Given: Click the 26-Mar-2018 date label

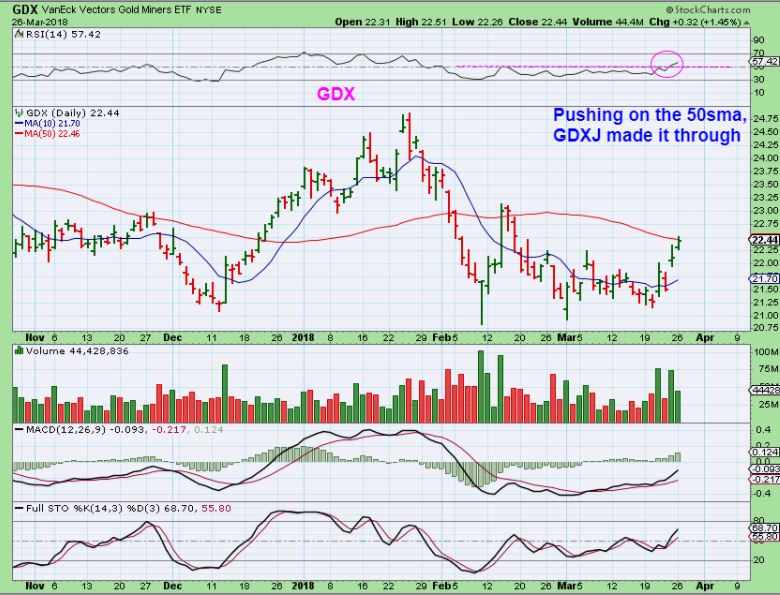Looking at the screenshot, I should (x=40, y=22).
